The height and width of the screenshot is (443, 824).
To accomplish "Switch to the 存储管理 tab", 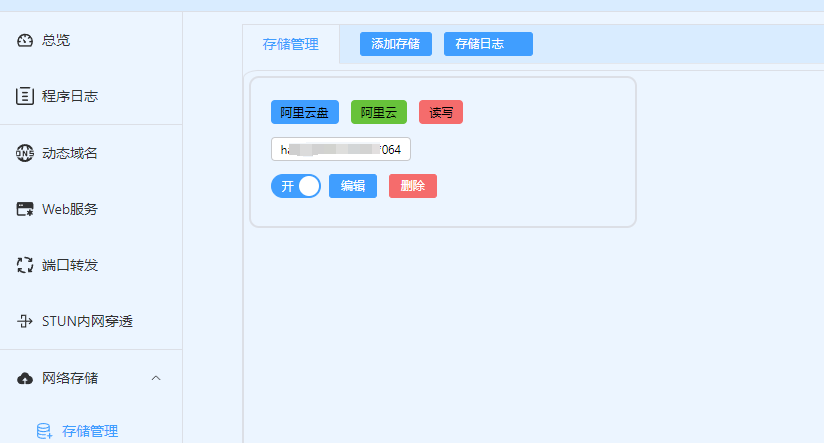I will [x=290, y=45].
